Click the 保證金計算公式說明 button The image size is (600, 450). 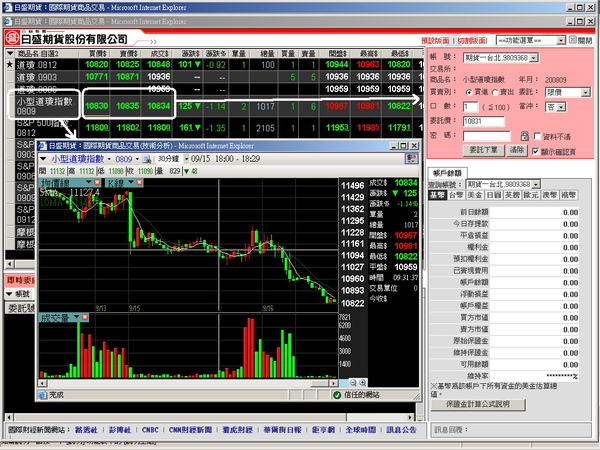click(478, 404)
